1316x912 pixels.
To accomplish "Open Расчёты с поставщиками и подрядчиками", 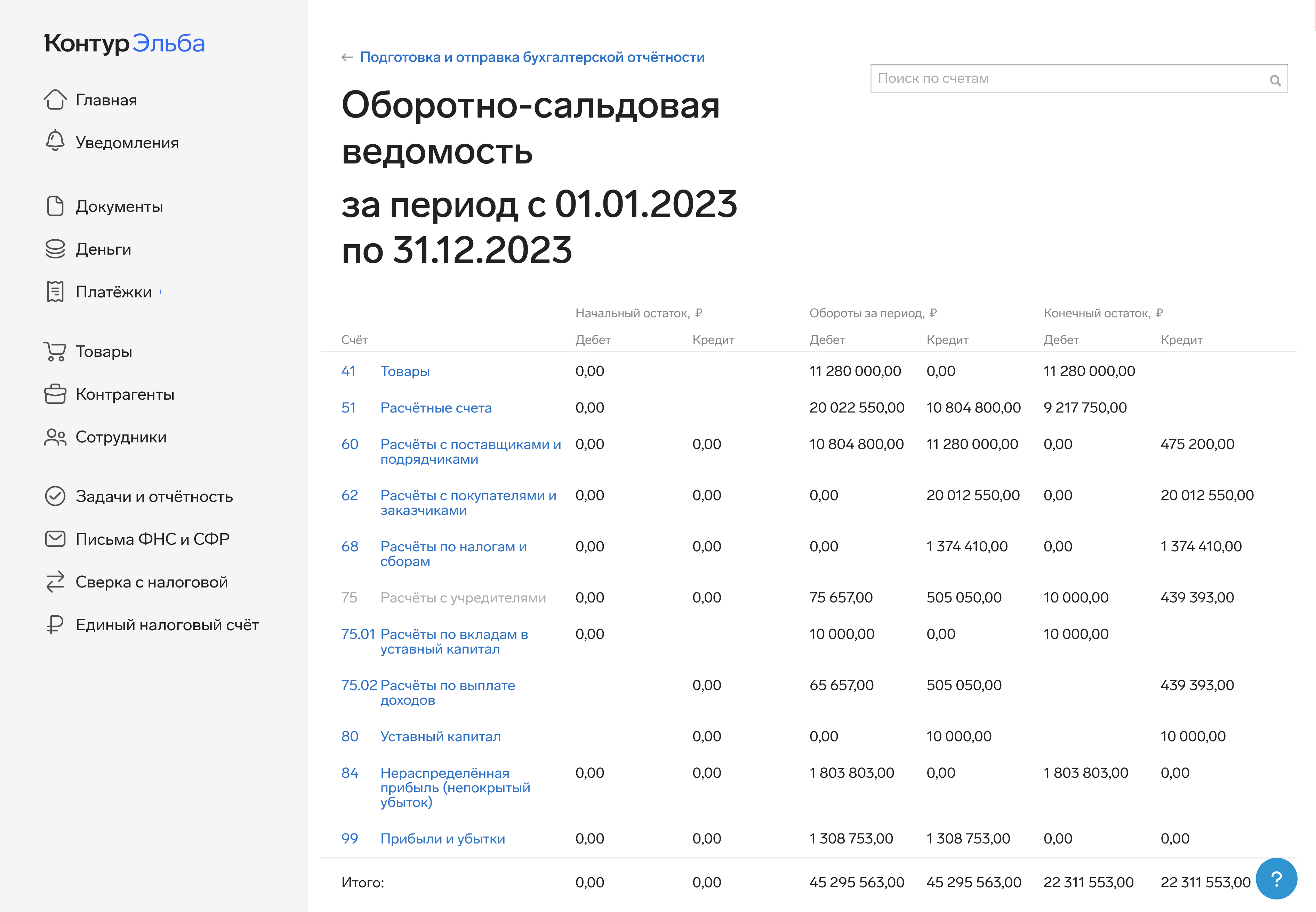I will click(x=471, y=451).
